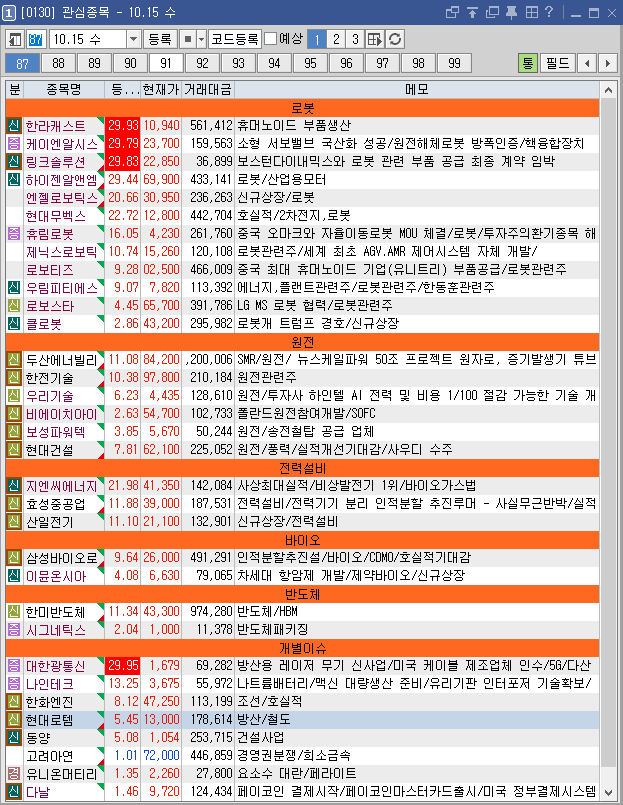The width and height of the screenshot is (623, 805).
Task: Open the 10.15 수 watchlist dropdown
Action: click(x=133, y=39)
